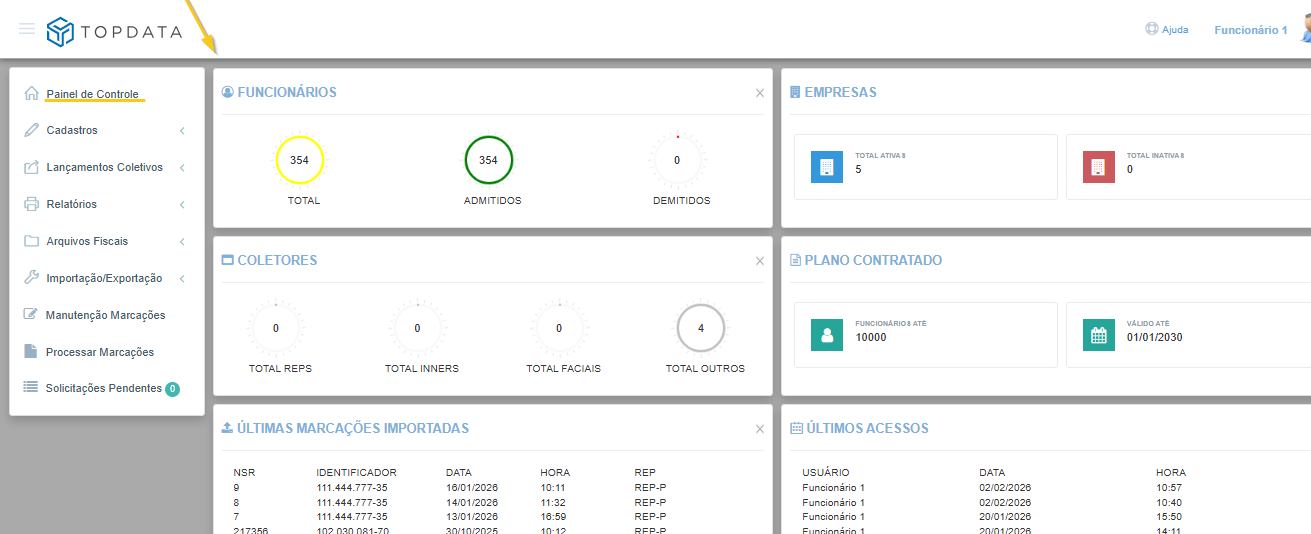Click the red inactive companies icon

pyautogui.click(x=1098, y=167)
